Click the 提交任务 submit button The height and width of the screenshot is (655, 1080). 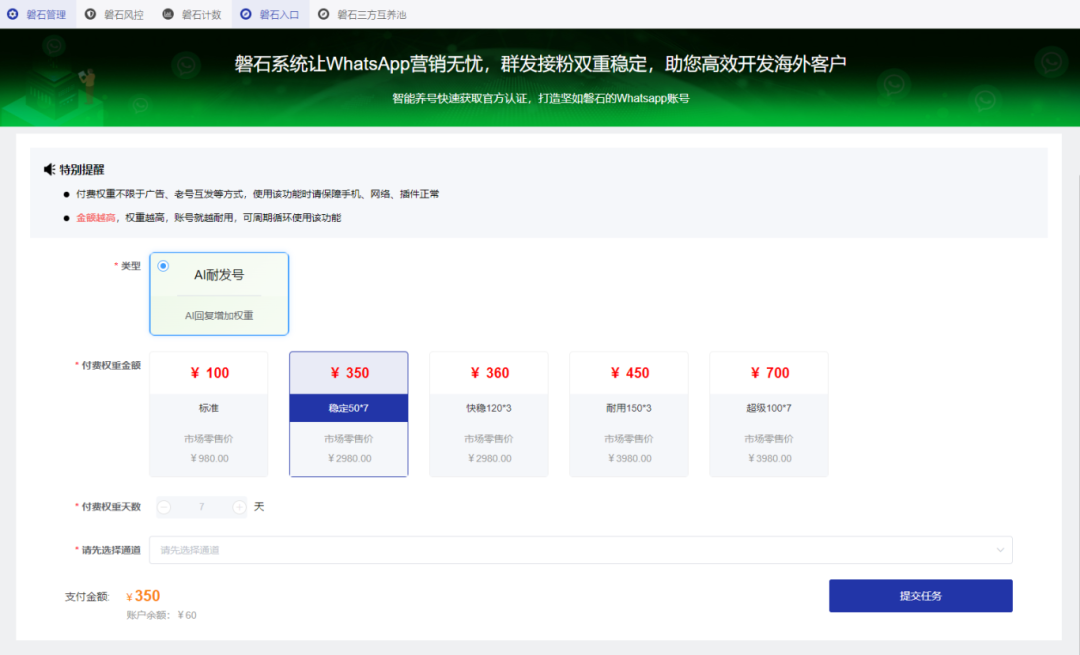point(920,595)
